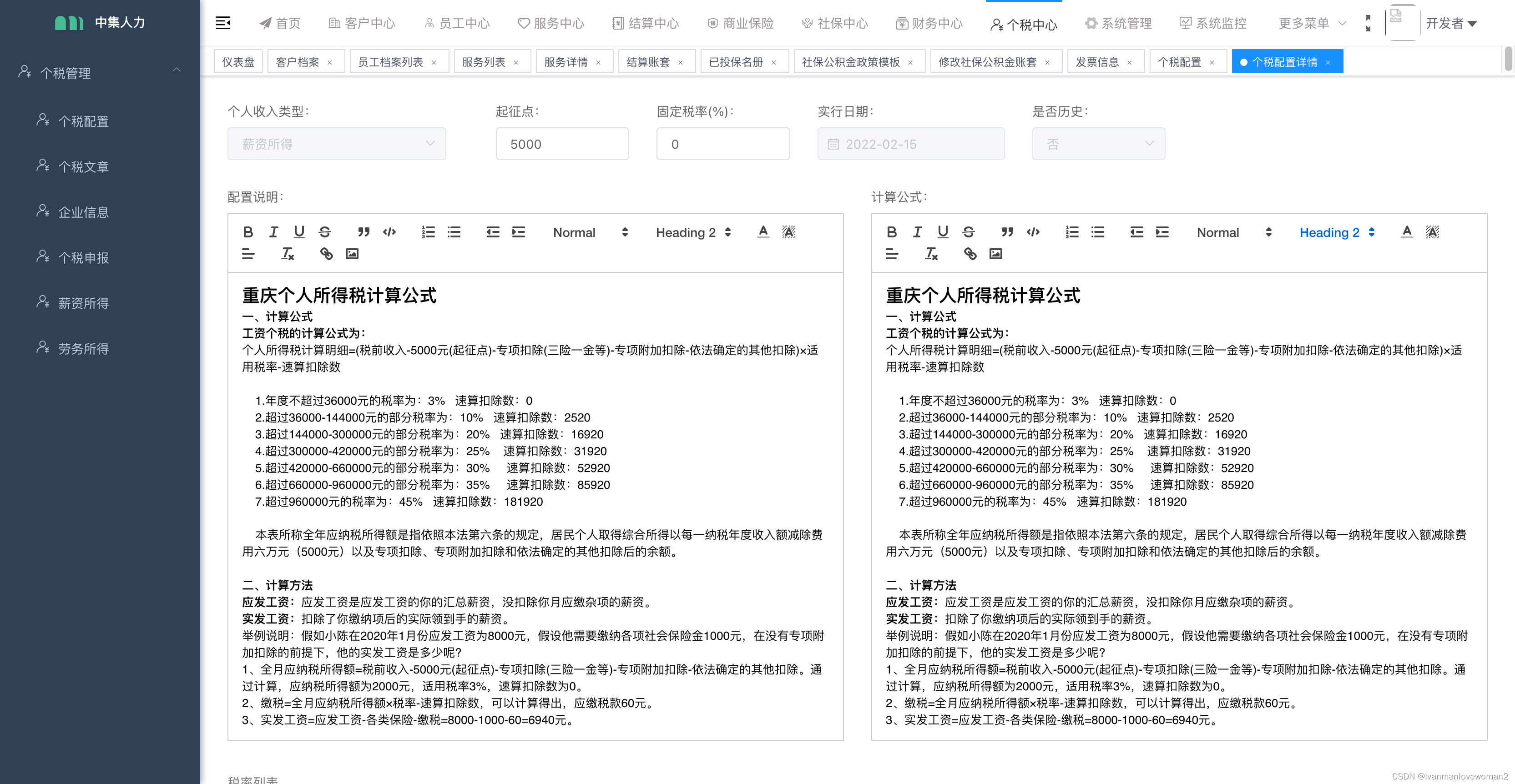Open text color picker in 配置说明 editor
The height and width of the screenshot is (784, 1515).
pos(763,232)
